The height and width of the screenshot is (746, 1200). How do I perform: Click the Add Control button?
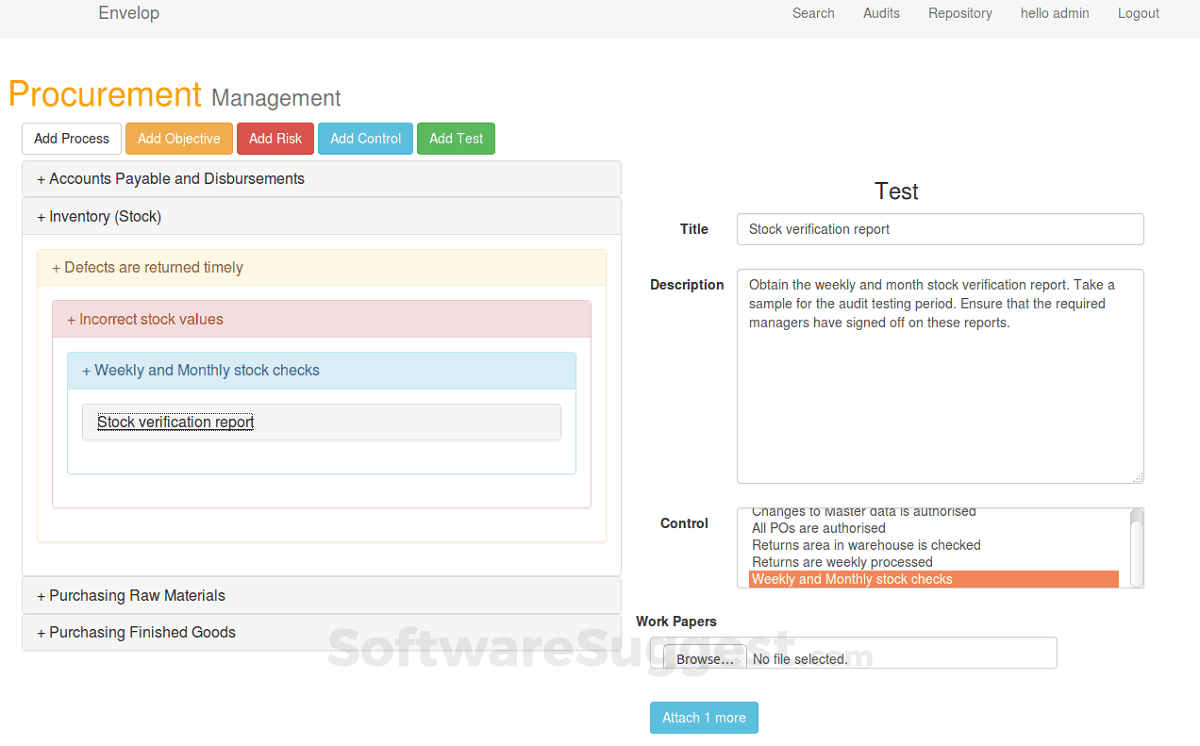point(364,138)
